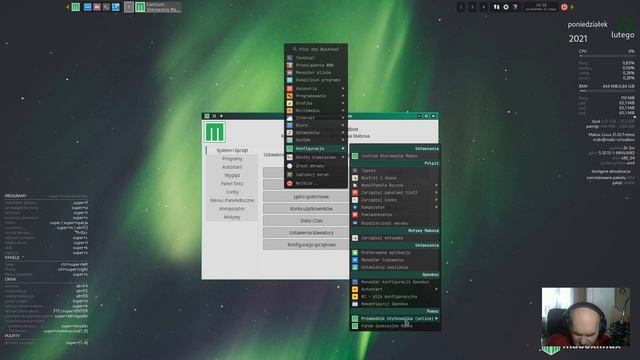Open the Wygląd sidebar tab
Image resolution: width=640 pixels, height=360 pixels.
click(x=232, y=176)
